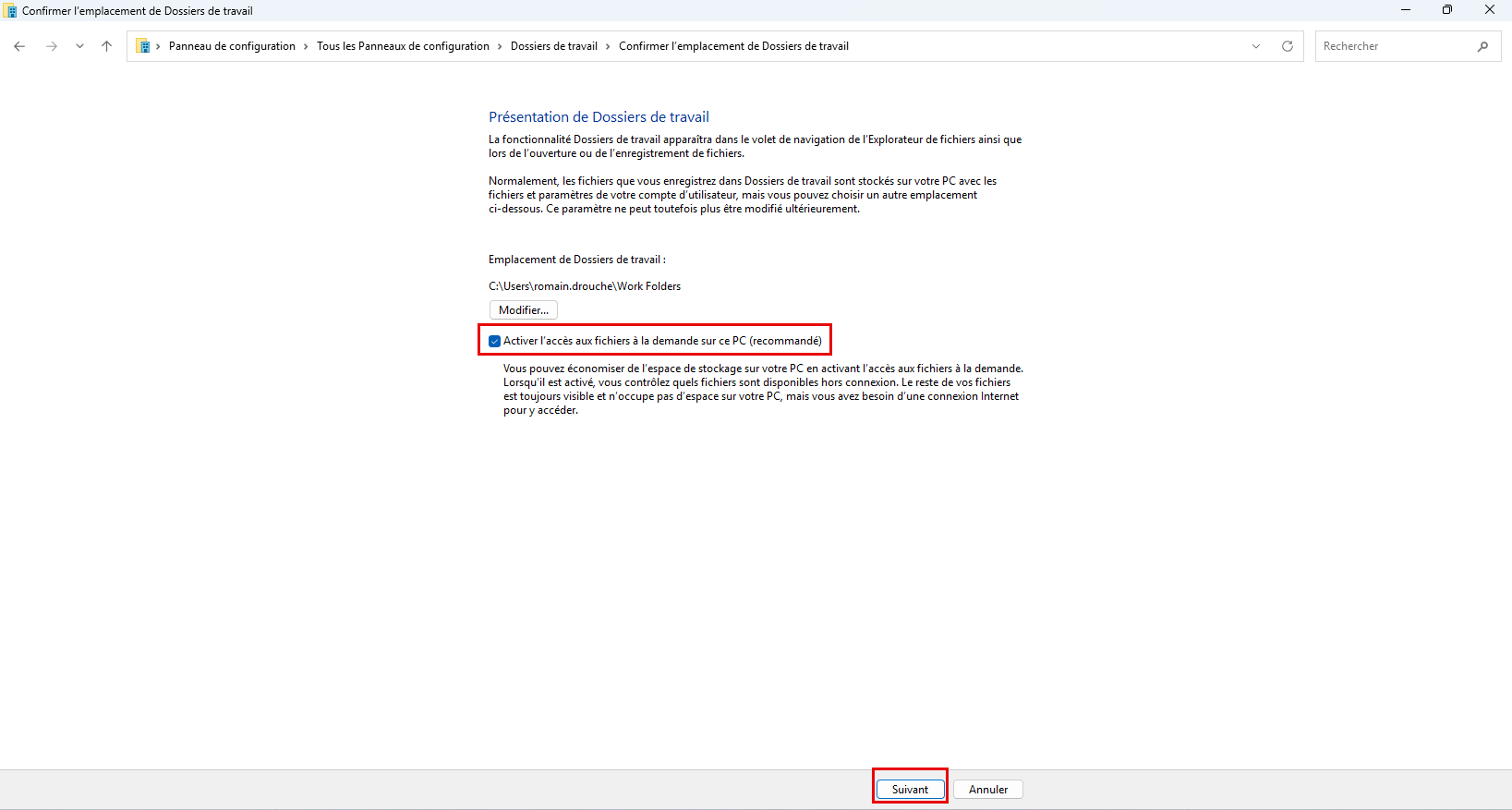Go back with the back arrow
1512x810 pixels.
click(19, 46)
